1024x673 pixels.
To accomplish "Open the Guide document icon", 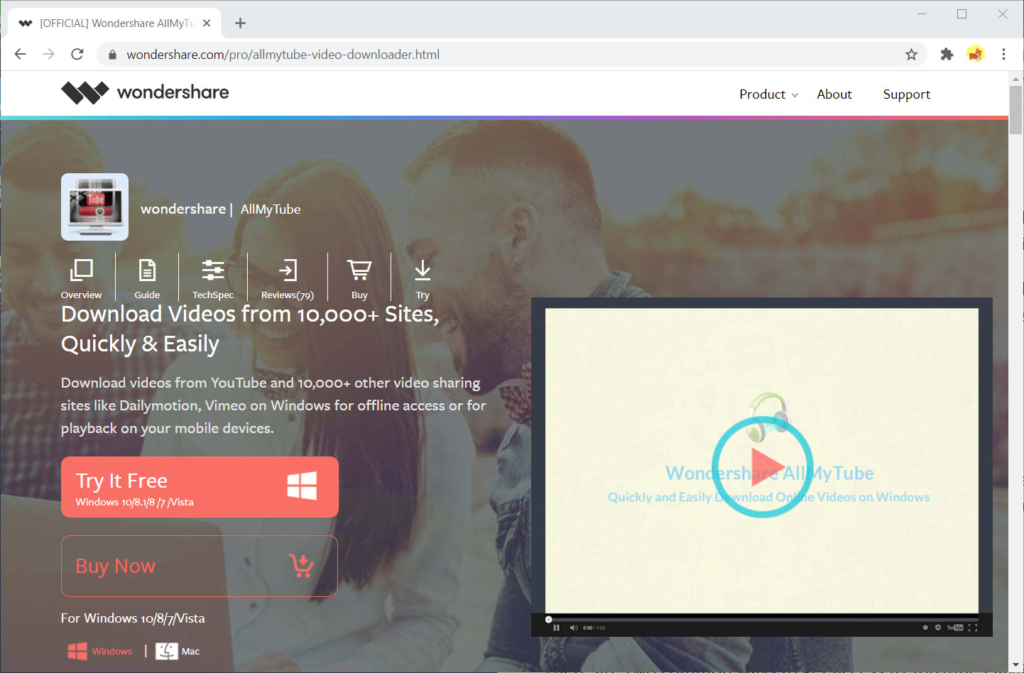I will coord(147,270).
